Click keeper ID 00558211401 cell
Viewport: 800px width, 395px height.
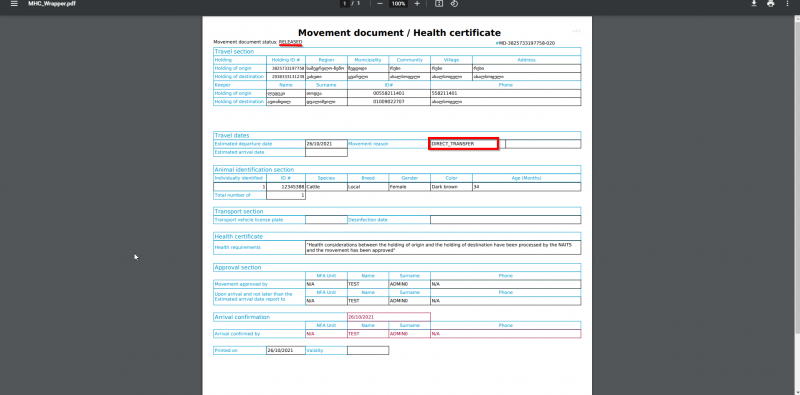389,93
